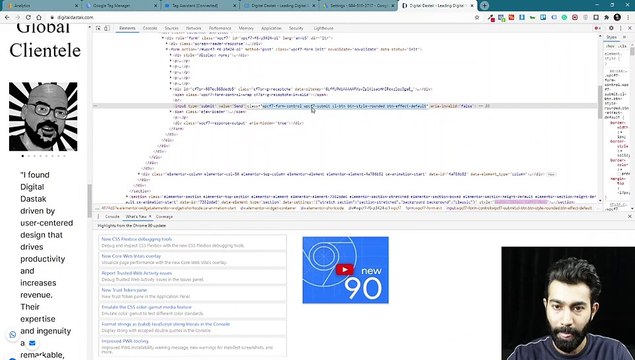Close the DevTools panel
The width and height of the screenshot is (635, 360).
630,28
